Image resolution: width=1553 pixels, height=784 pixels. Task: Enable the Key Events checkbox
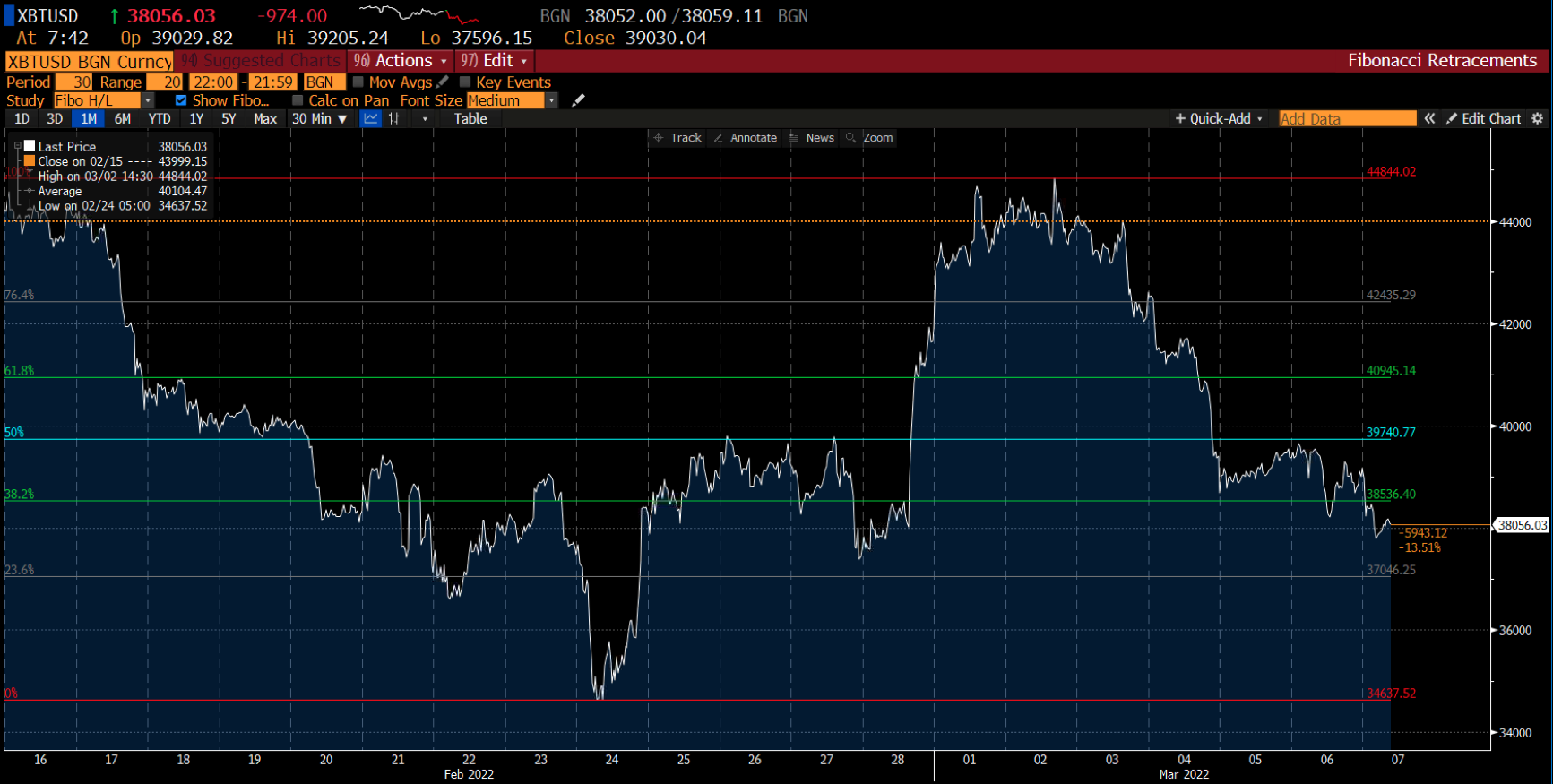pos(465,82)
